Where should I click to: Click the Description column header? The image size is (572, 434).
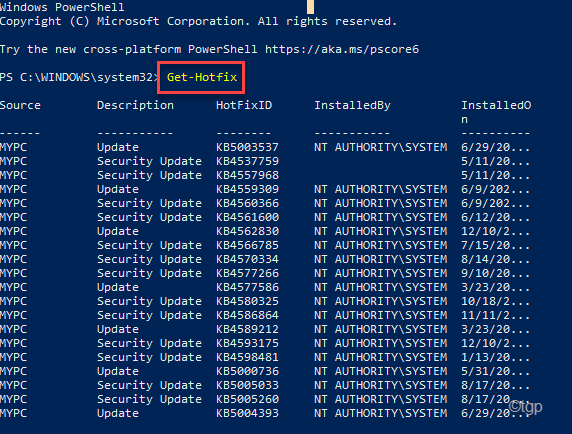tap(135, 106)
